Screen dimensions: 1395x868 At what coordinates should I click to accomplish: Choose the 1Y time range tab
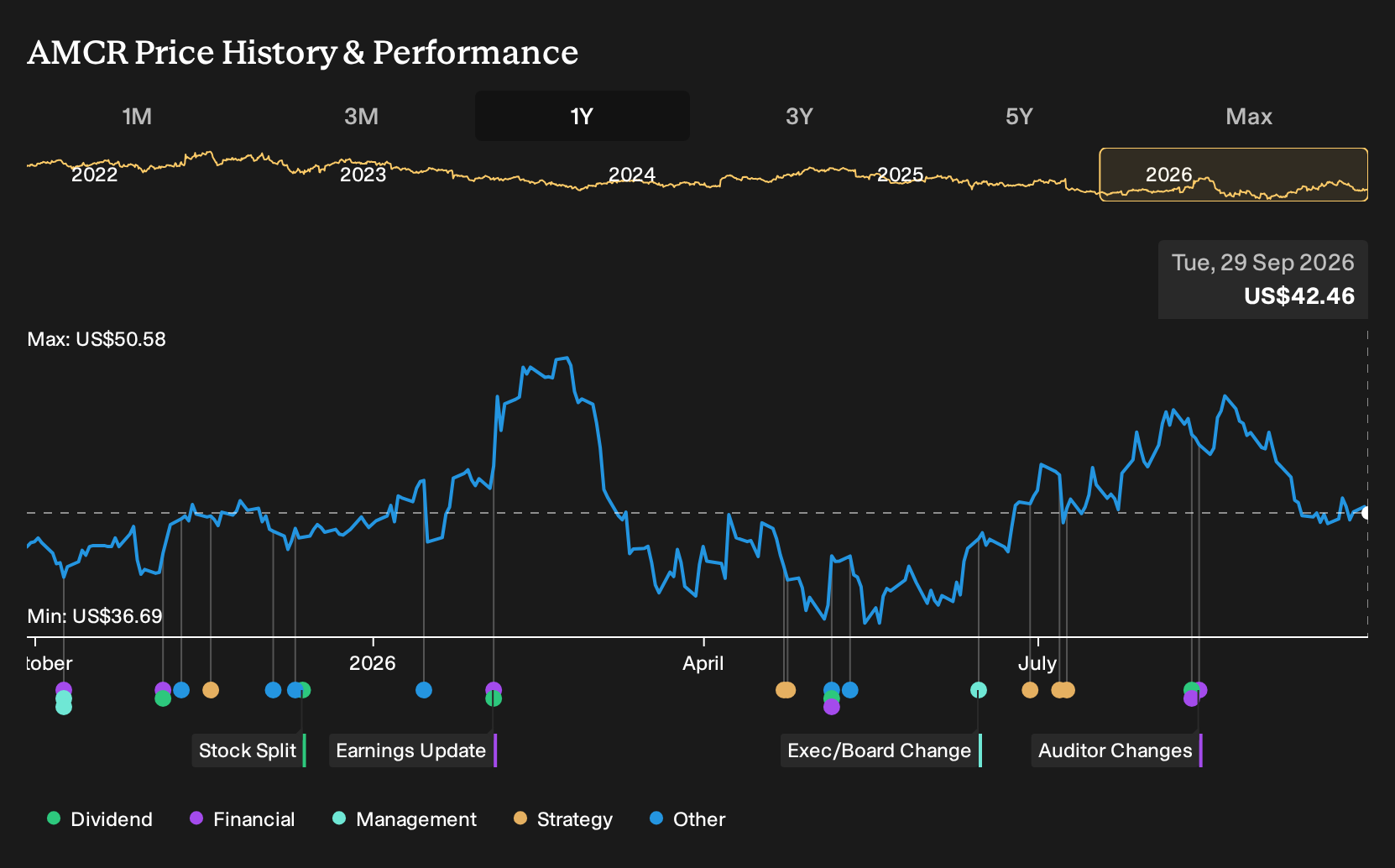pyautogui.click(x=583, y=116)
